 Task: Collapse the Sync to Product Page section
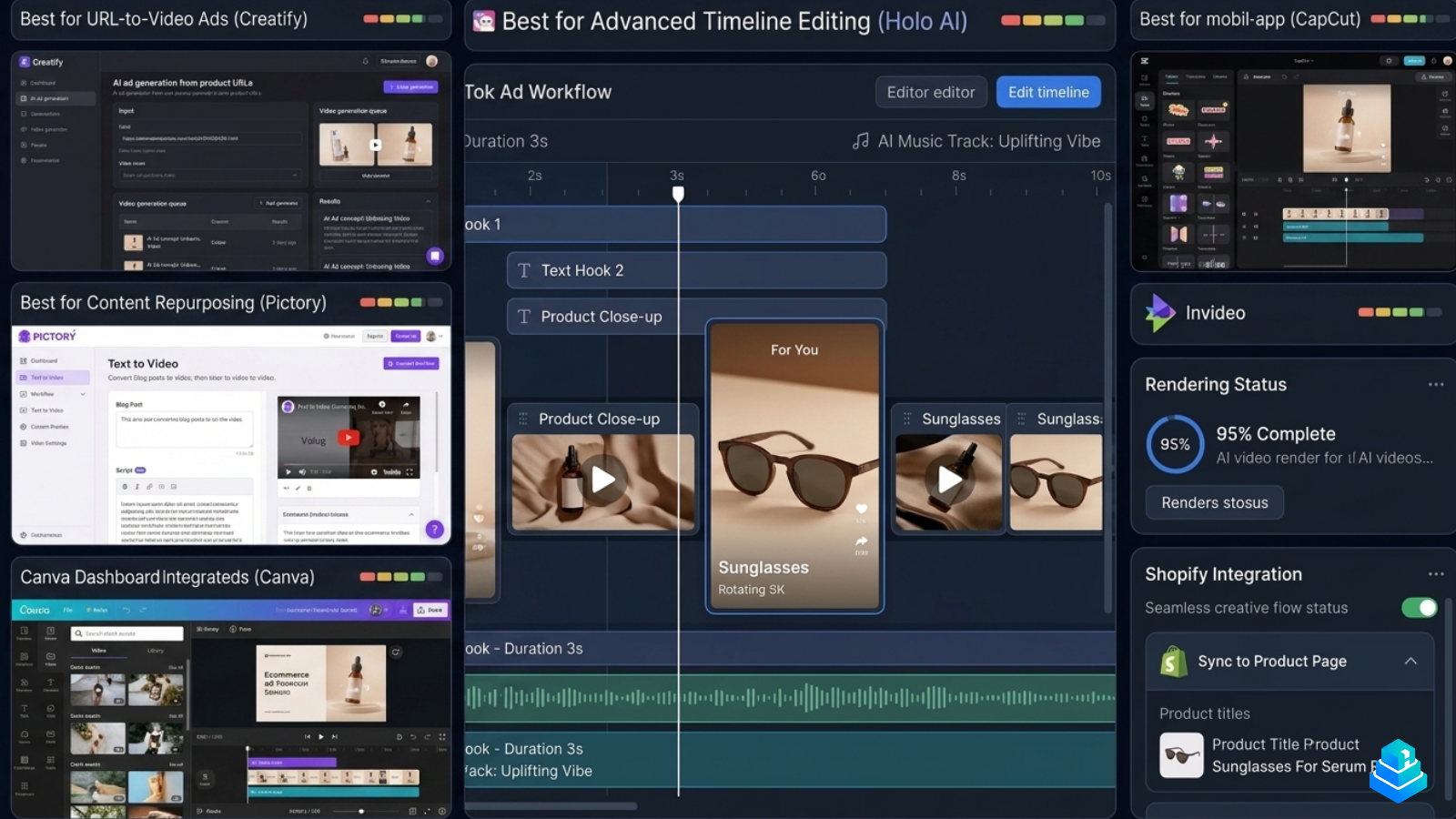click(x=1410, y=661)
